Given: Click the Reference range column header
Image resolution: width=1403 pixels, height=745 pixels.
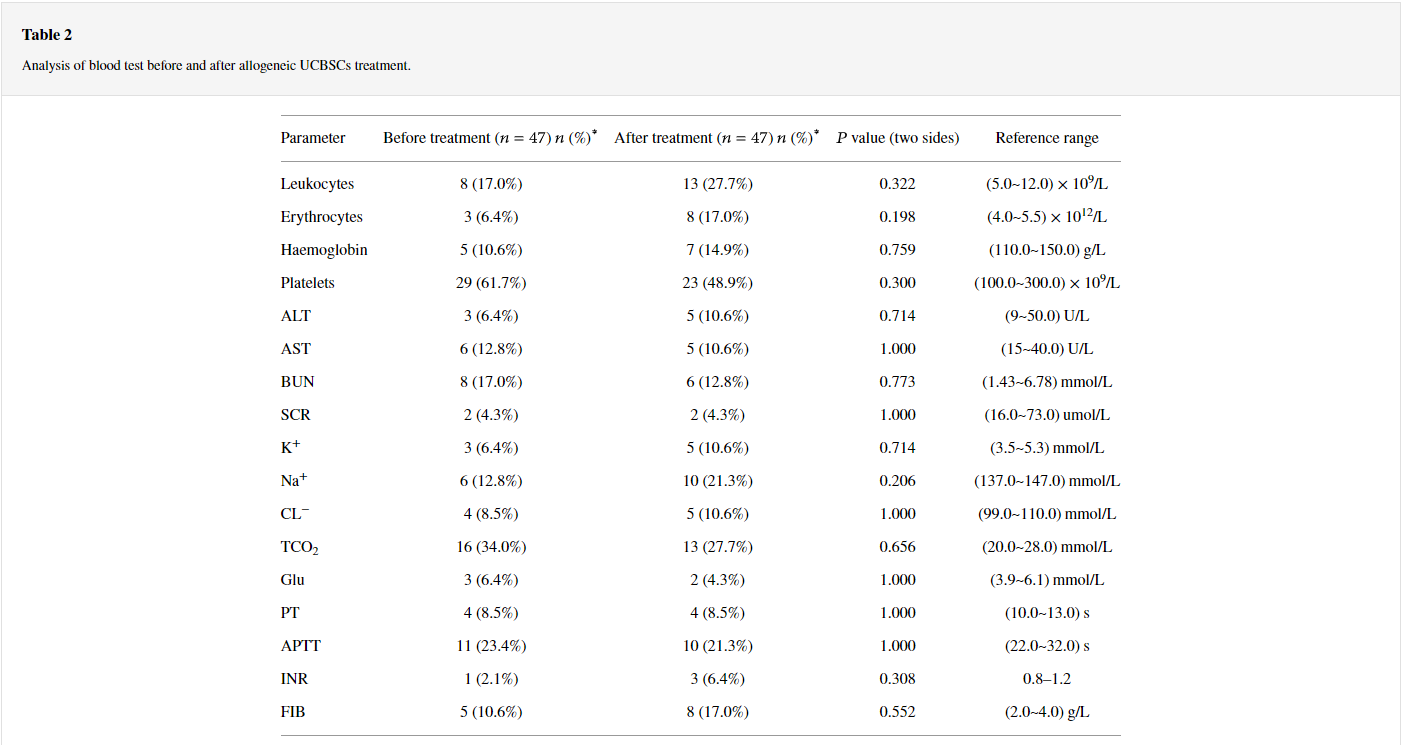Looking at the screenshot, I should 1046,138.
